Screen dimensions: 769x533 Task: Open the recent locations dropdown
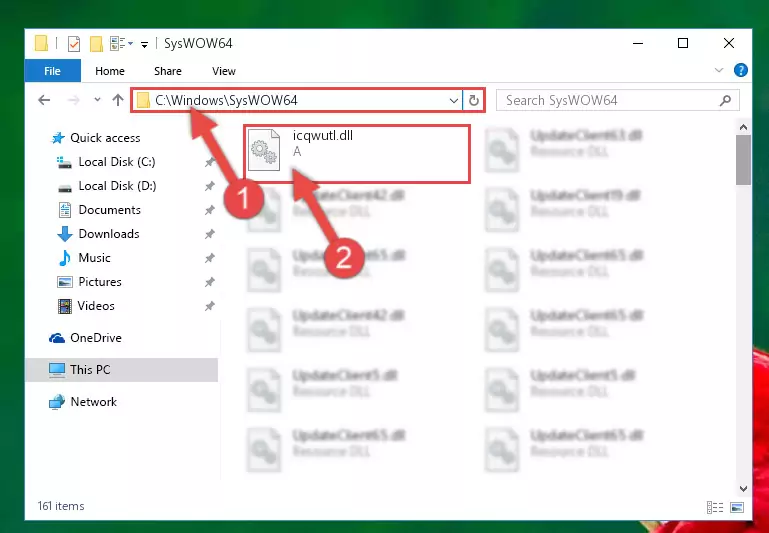(x=97, y=100)
